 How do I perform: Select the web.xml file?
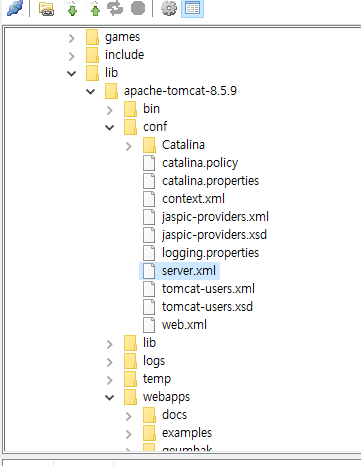[184, 325]
